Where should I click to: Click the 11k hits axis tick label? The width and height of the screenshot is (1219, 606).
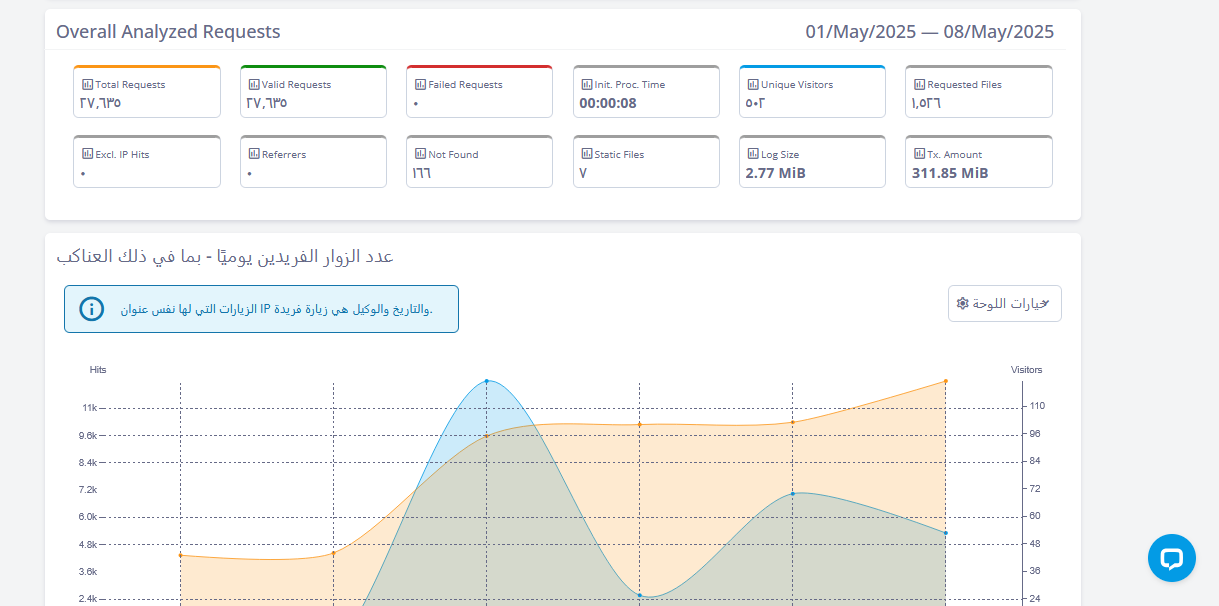tap(90, 408)
